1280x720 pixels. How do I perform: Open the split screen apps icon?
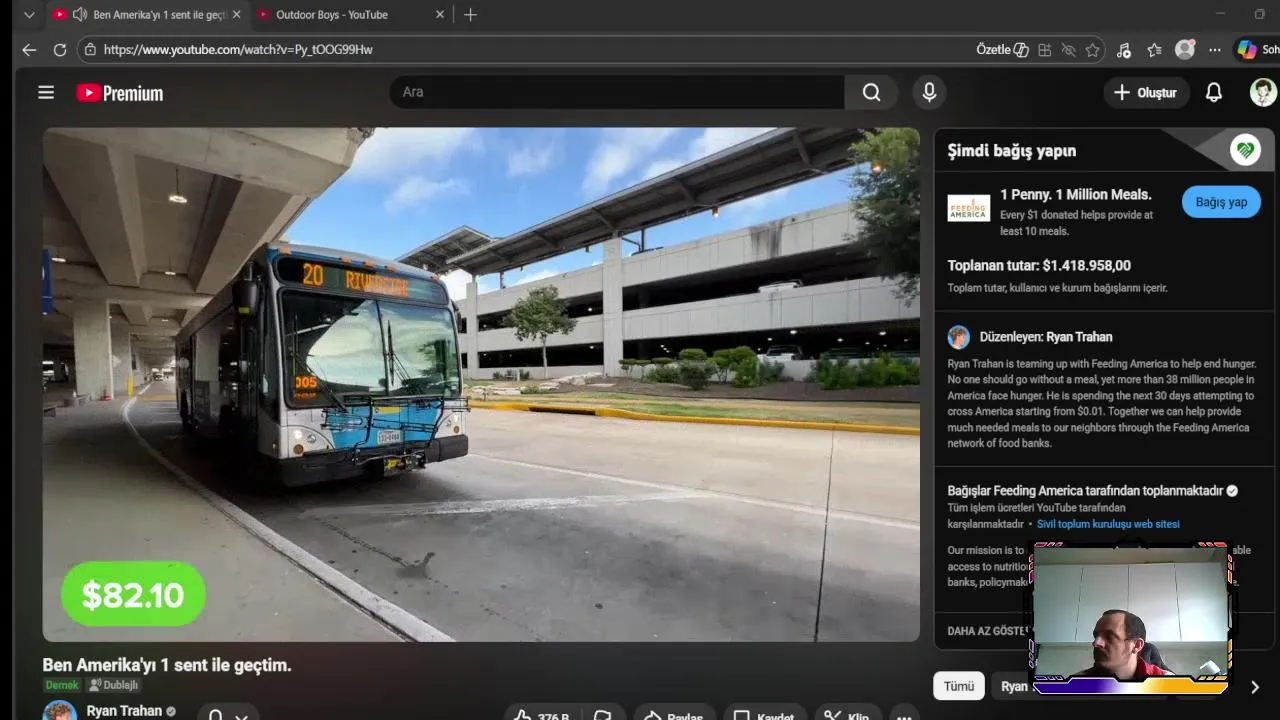(x=1044, y=50)
